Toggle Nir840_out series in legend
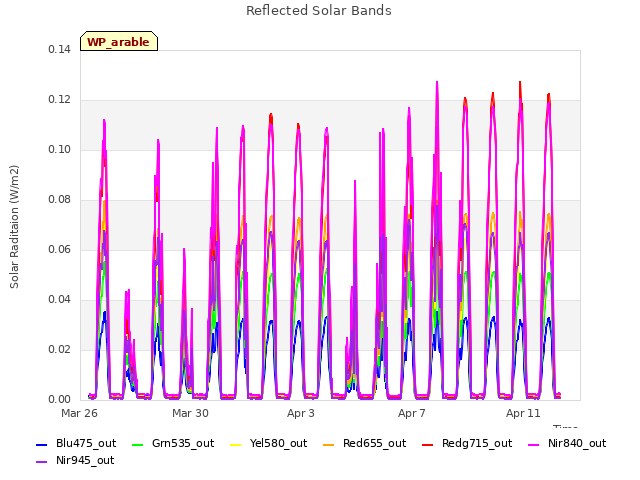640x480 pixels. [567, 444]
